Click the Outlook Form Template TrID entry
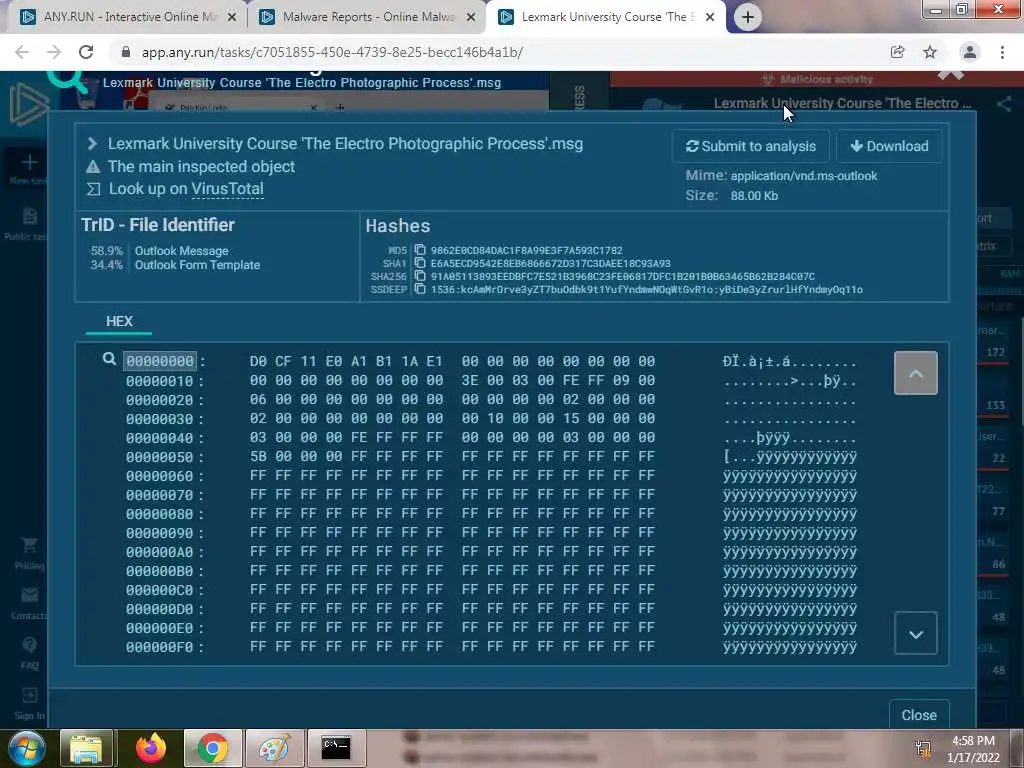This screenshot has width=1024, height=768. point(197,265)
